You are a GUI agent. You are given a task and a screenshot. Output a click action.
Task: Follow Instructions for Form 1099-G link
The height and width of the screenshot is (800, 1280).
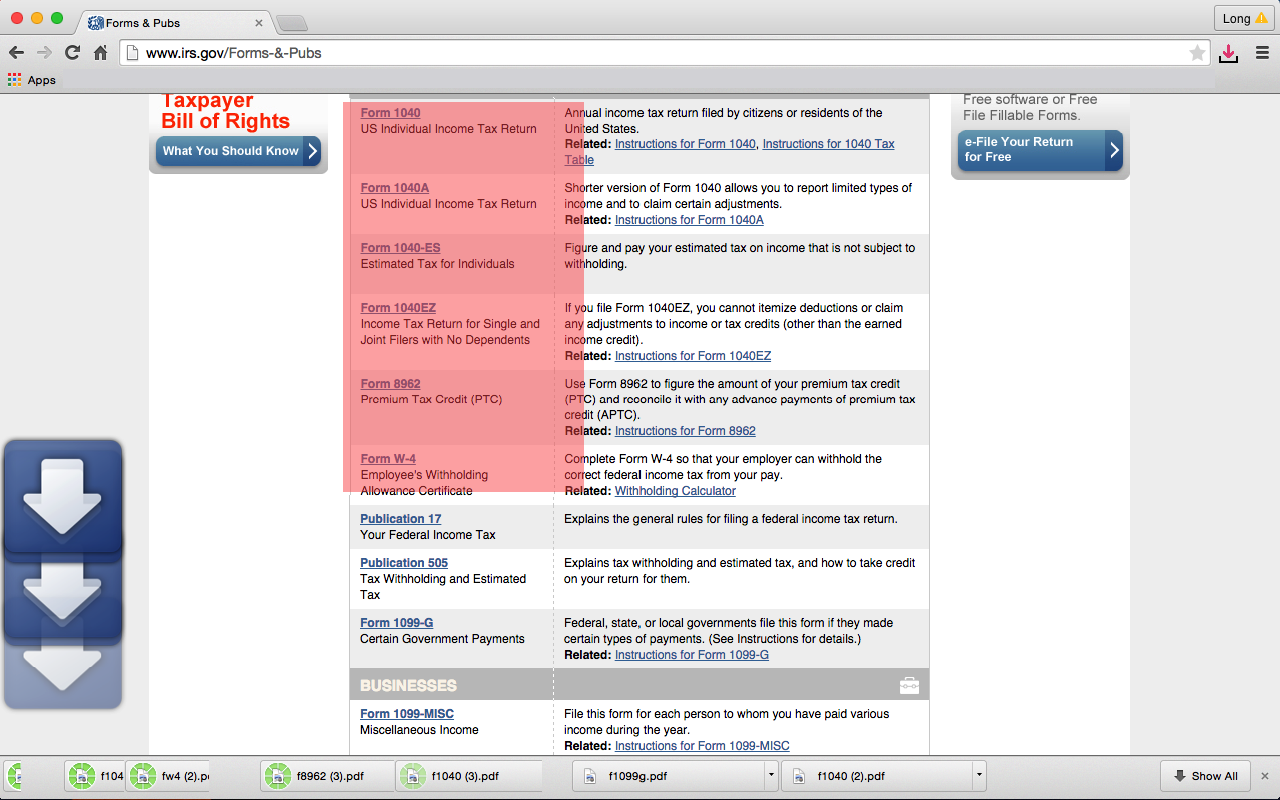(692, 655)
